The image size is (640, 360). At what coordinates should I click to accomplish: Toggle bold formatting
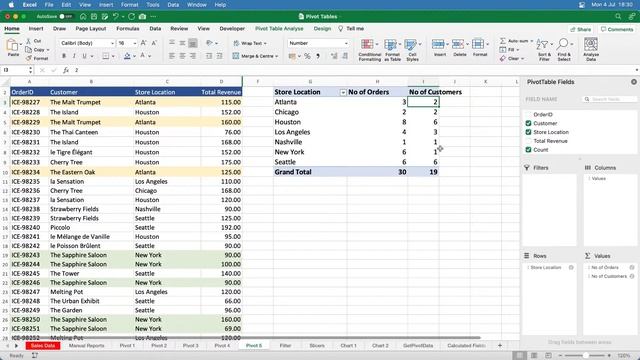(x=64, y=56)
